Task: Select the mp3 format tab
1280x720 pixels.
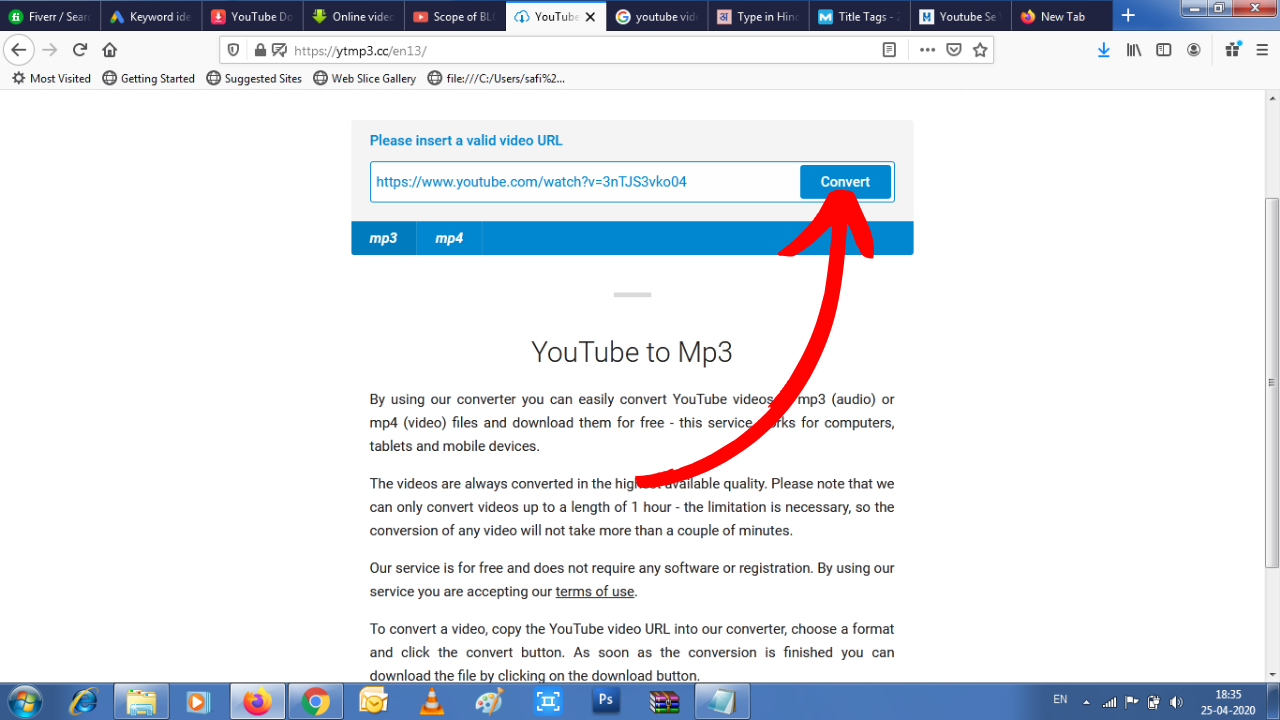Action: tap(383, 238)
